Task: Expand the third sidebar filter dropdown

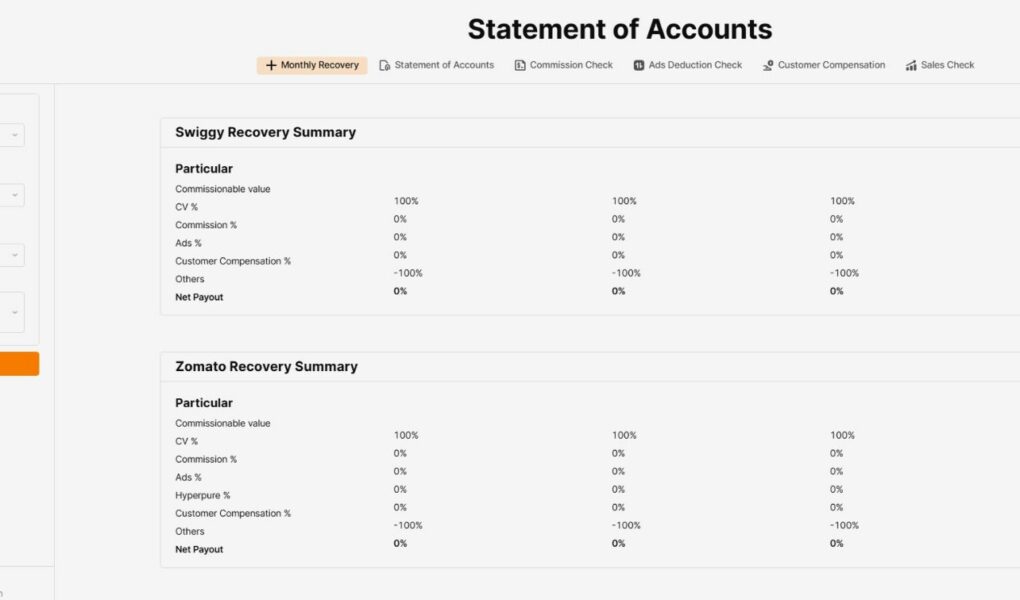Action: [14, 255]
